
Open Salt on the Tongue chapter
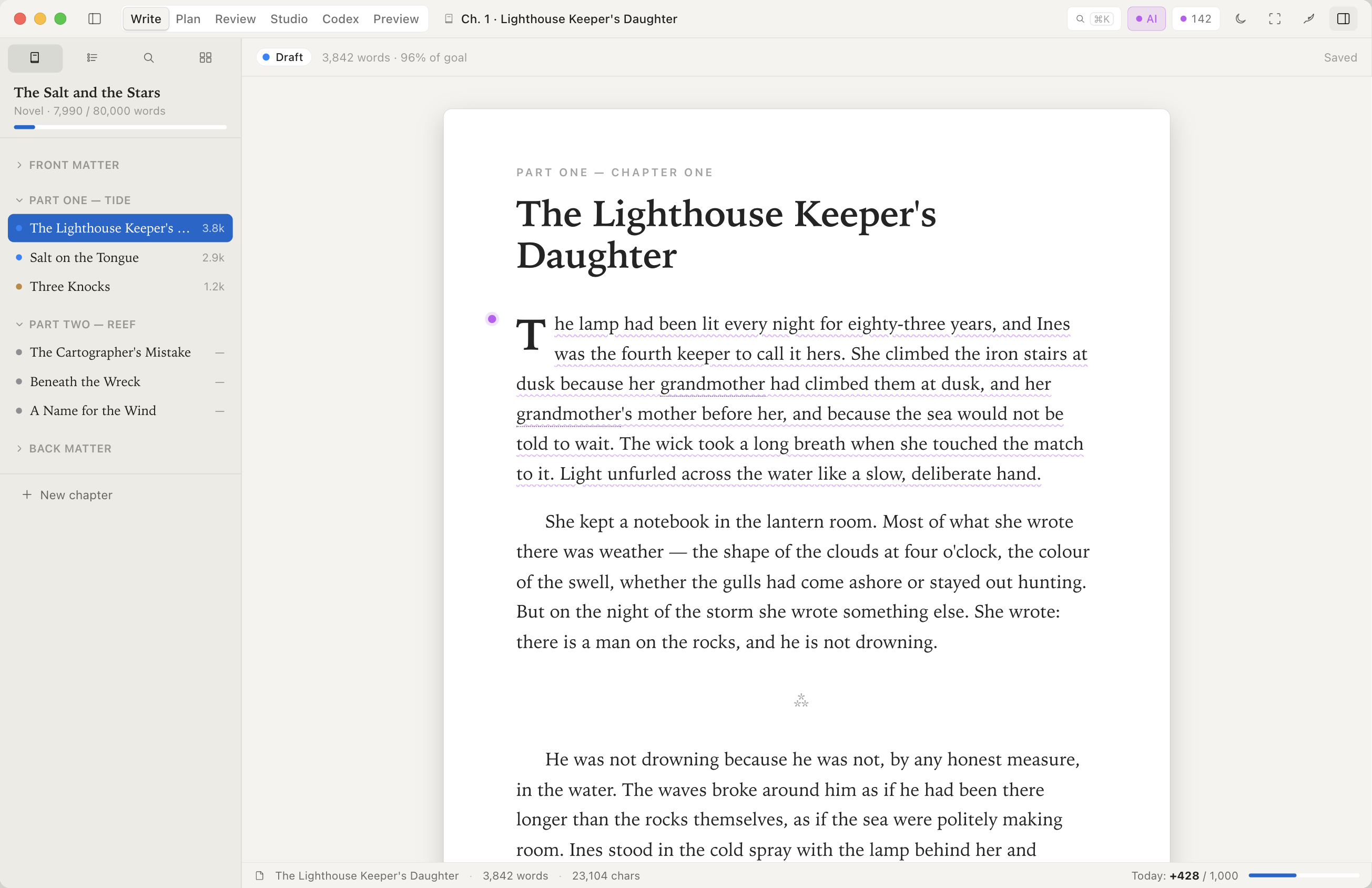[x=120, y=257]
